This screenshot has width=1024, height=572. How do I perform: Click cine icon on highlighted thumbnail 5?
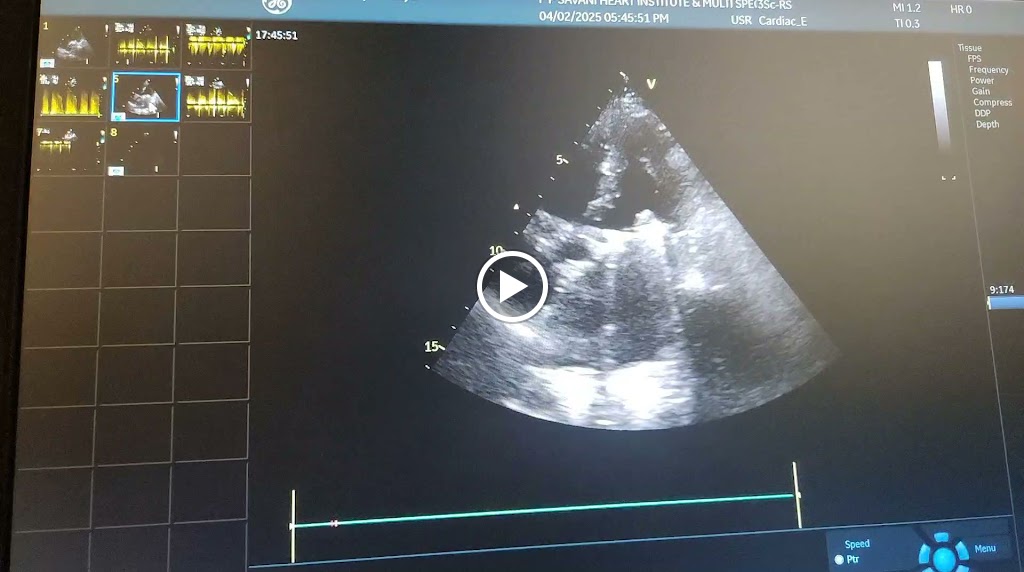(119, 117)
